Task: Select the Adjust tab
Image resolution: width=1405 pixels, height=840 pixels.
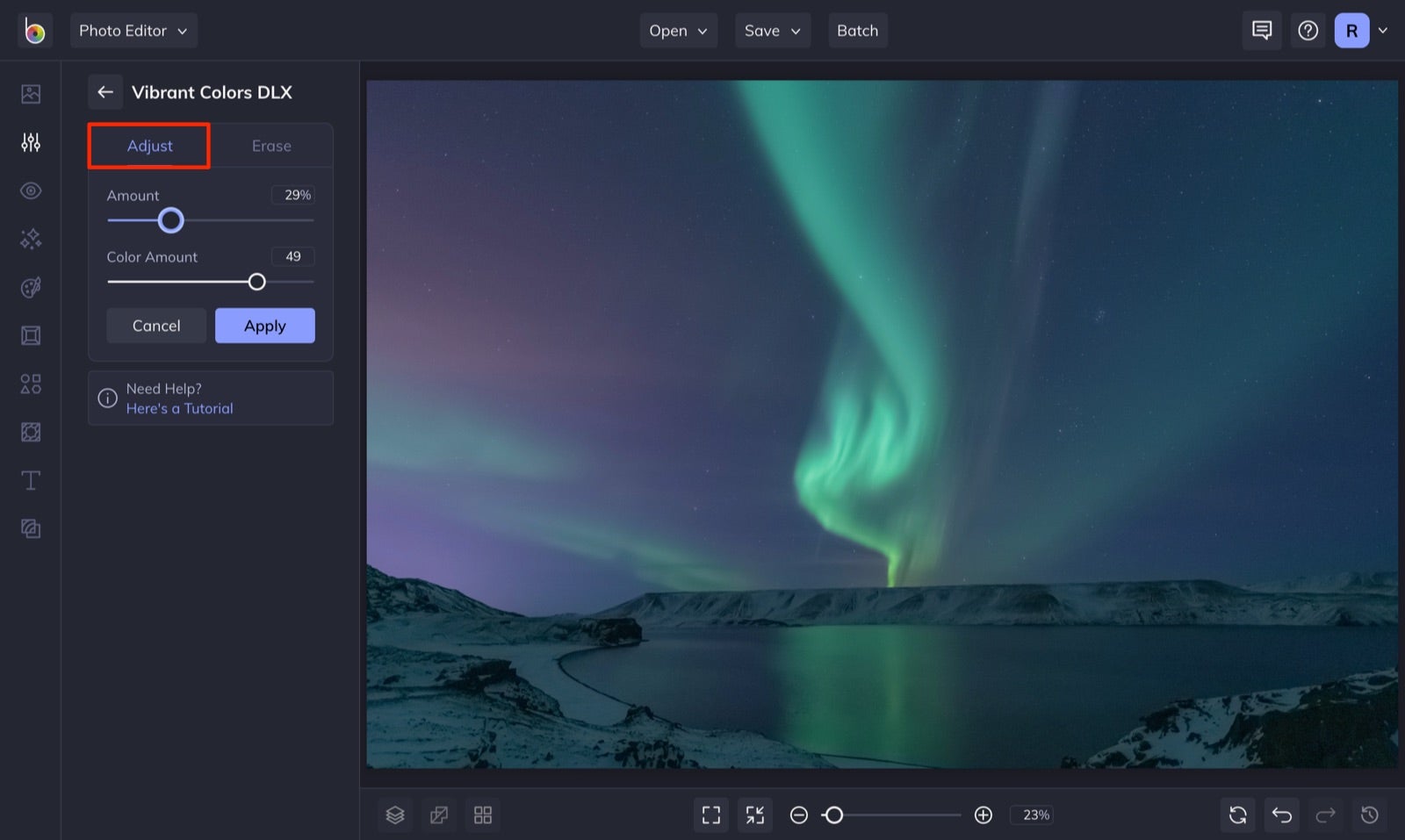Action: [148, 146]
